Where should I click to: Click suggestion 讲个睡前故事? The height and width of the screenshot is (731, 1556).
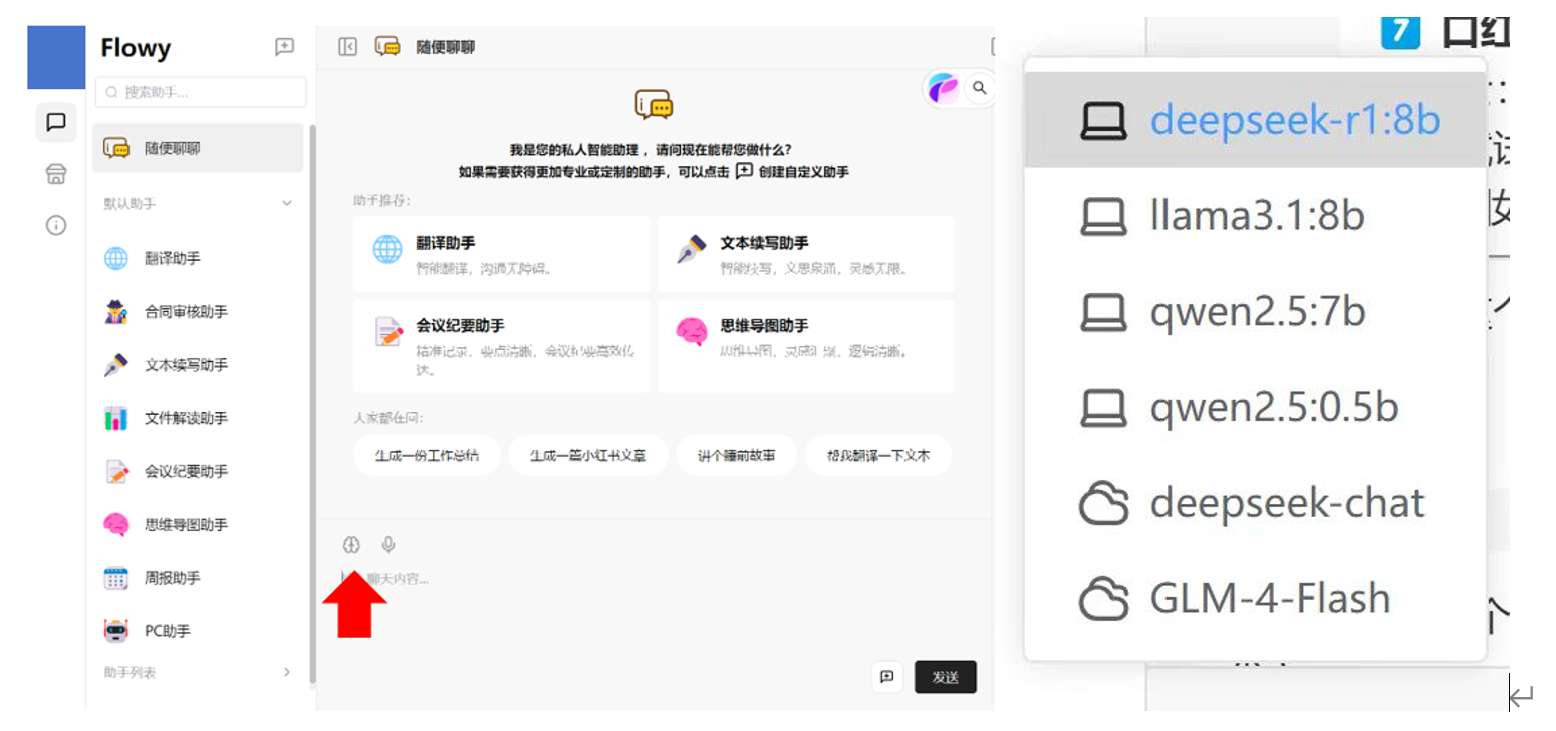point(737,455)
